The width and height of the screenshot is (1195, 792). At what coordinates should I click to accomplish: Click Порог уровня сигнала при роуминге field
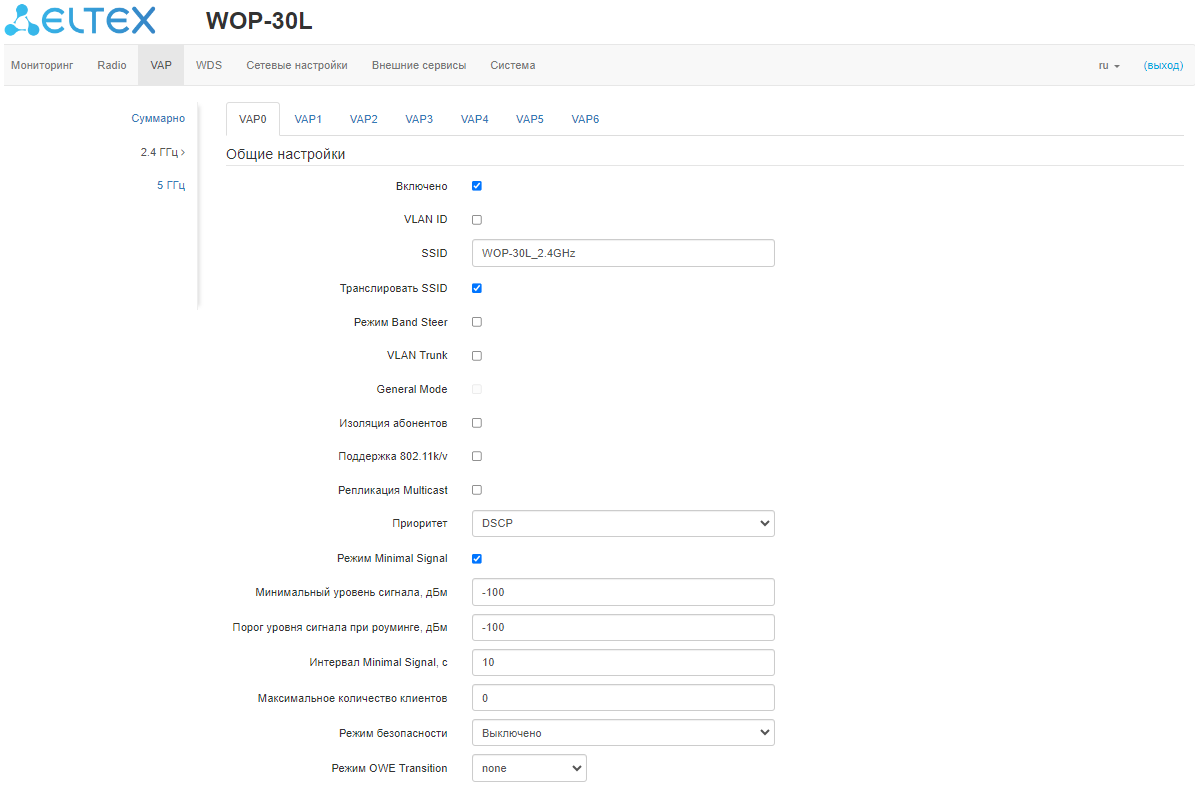[x=623, y=627]
